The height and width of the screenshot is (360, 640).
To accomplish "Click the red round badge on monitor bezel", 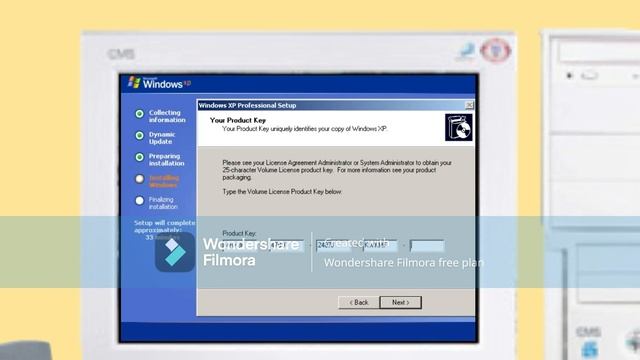I will point(496,51).
